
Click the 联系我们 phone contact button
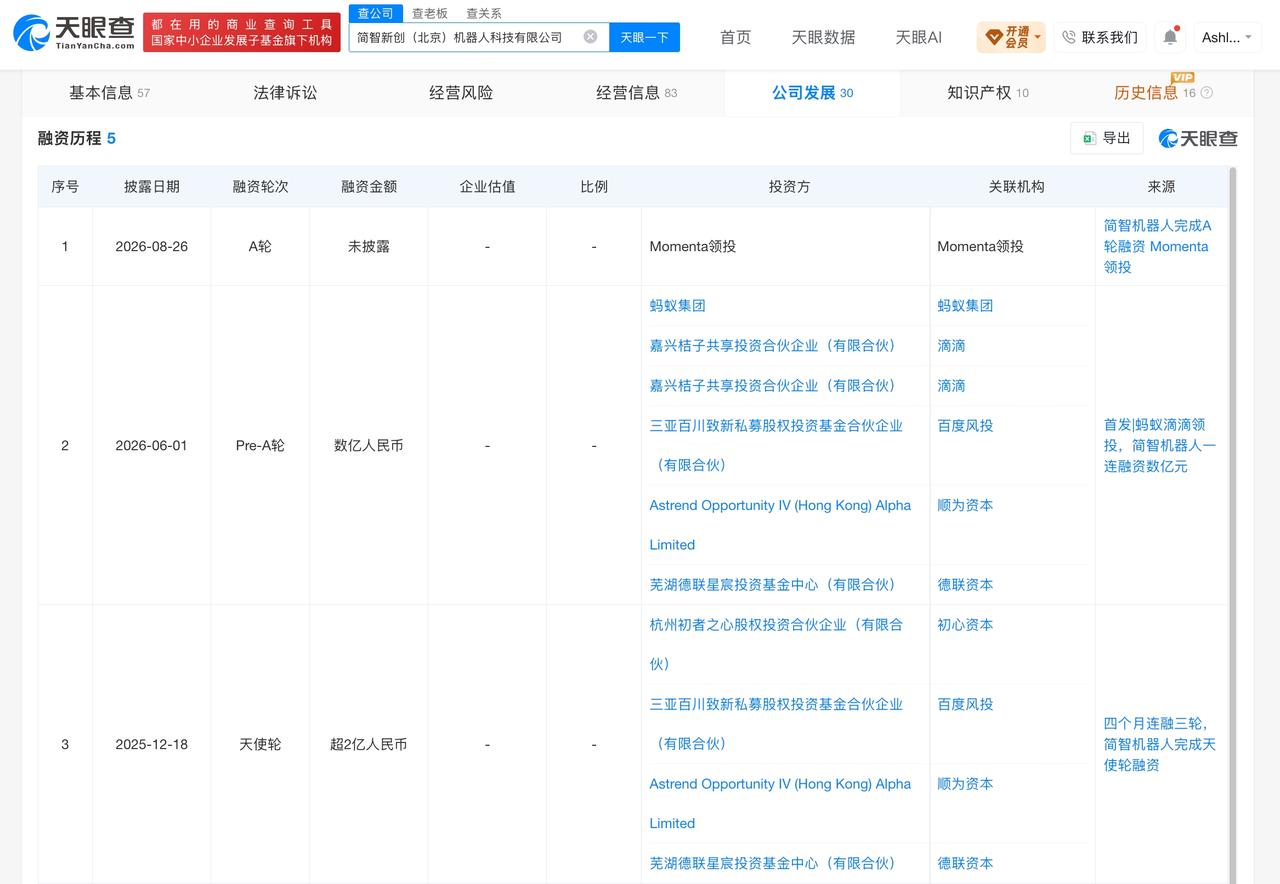pyautogui.click(x=1099, y=37)
